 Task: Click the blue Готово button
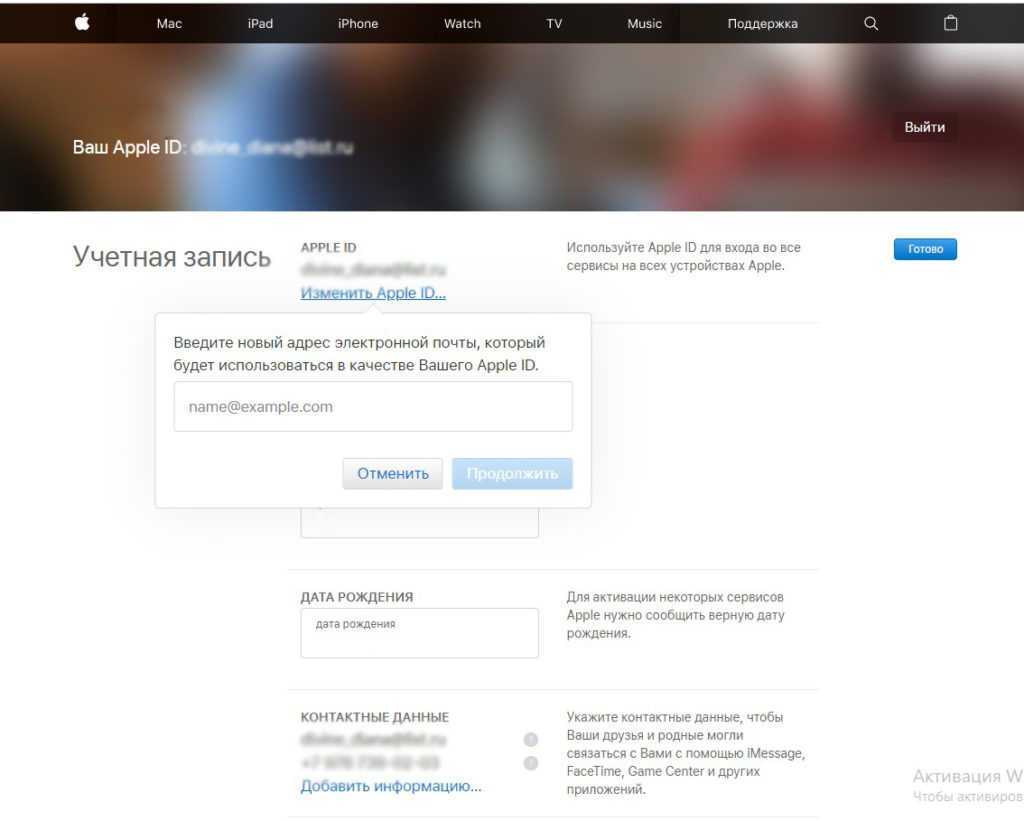point(925,249)
